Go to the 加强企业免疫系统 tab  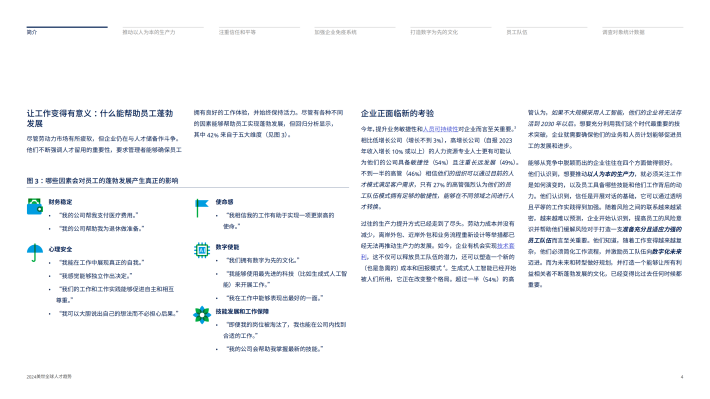point(336,32)
